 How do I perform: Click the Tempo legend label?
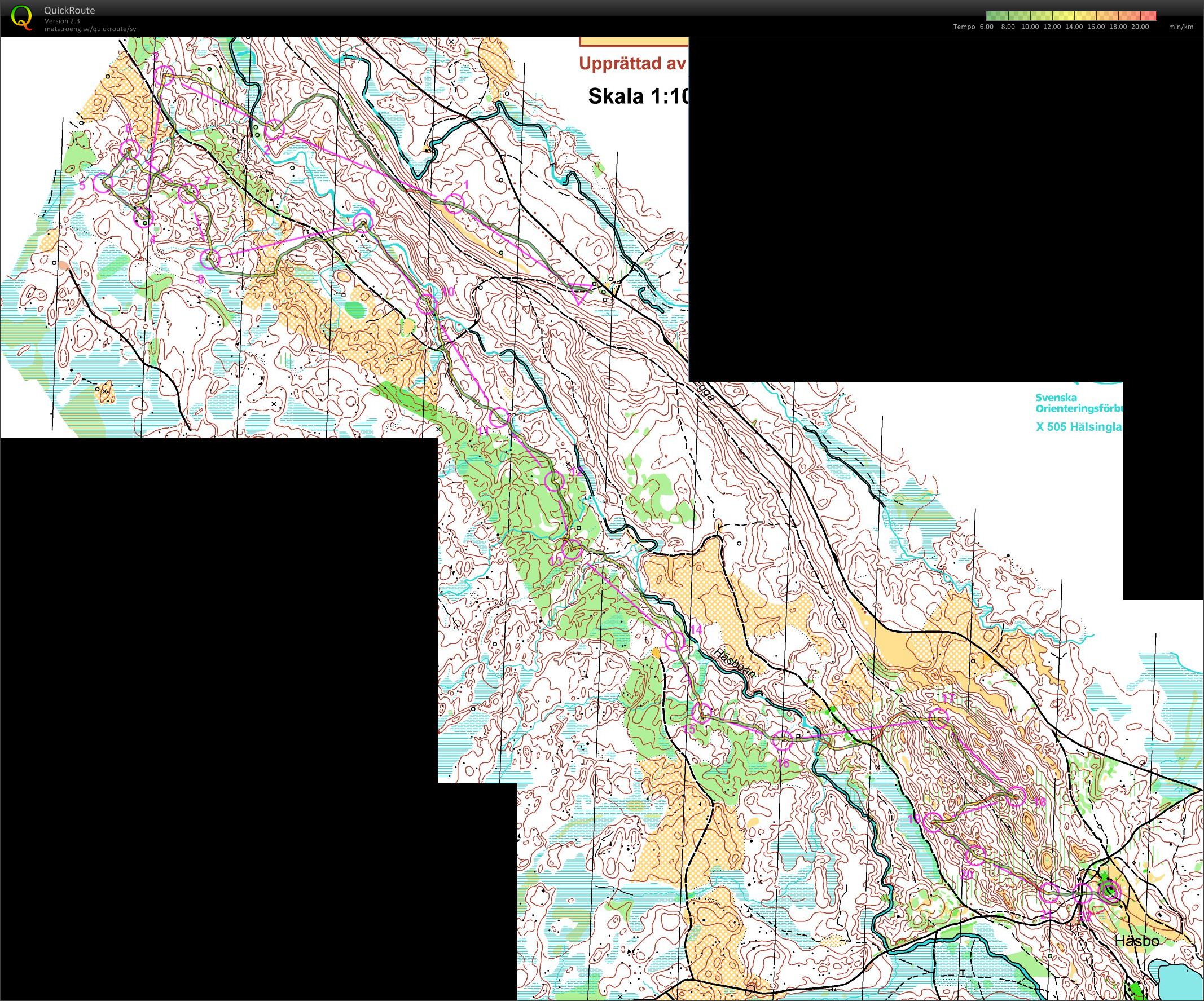964,27
